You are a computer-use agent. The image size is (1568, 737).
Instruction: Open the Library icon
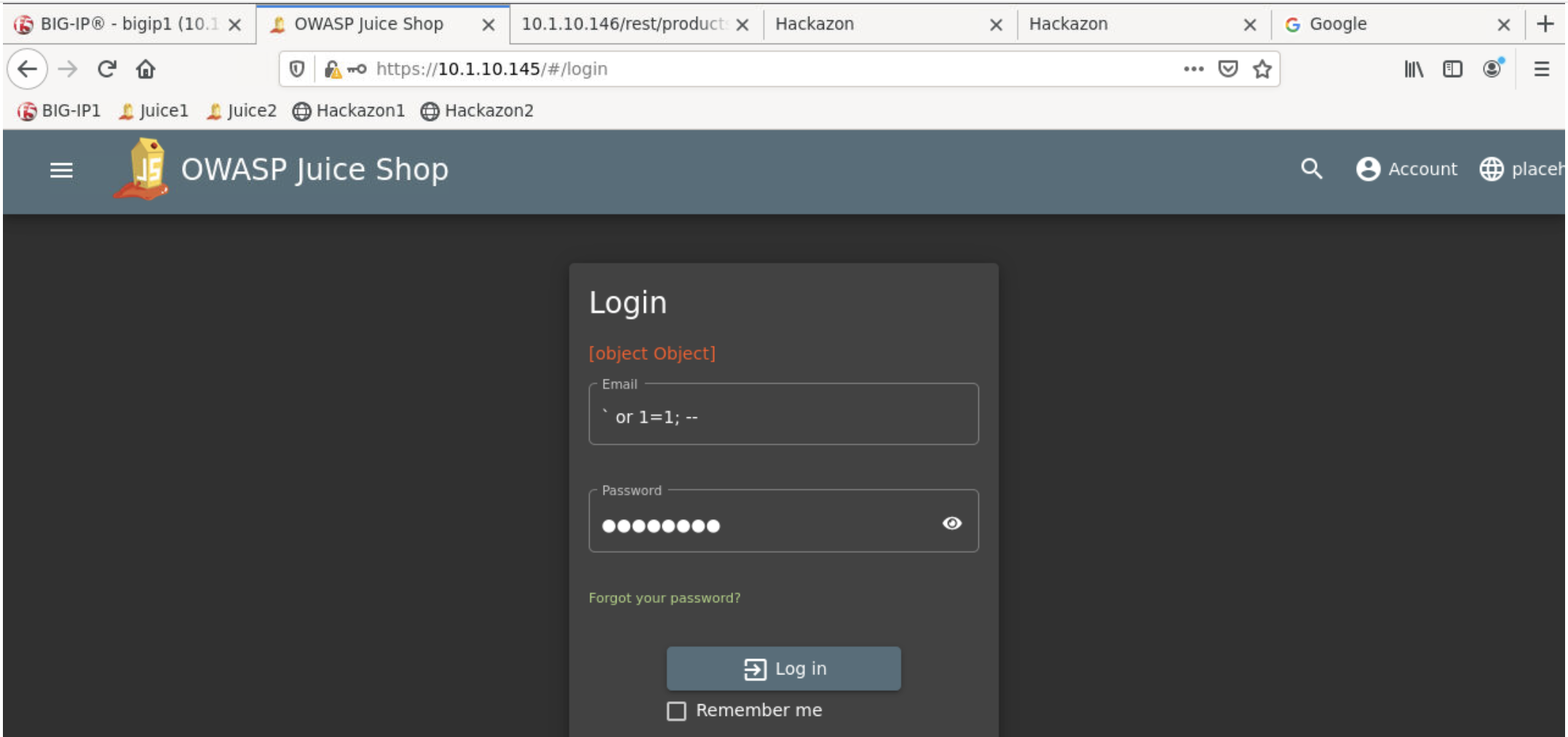pos(1414,69)
